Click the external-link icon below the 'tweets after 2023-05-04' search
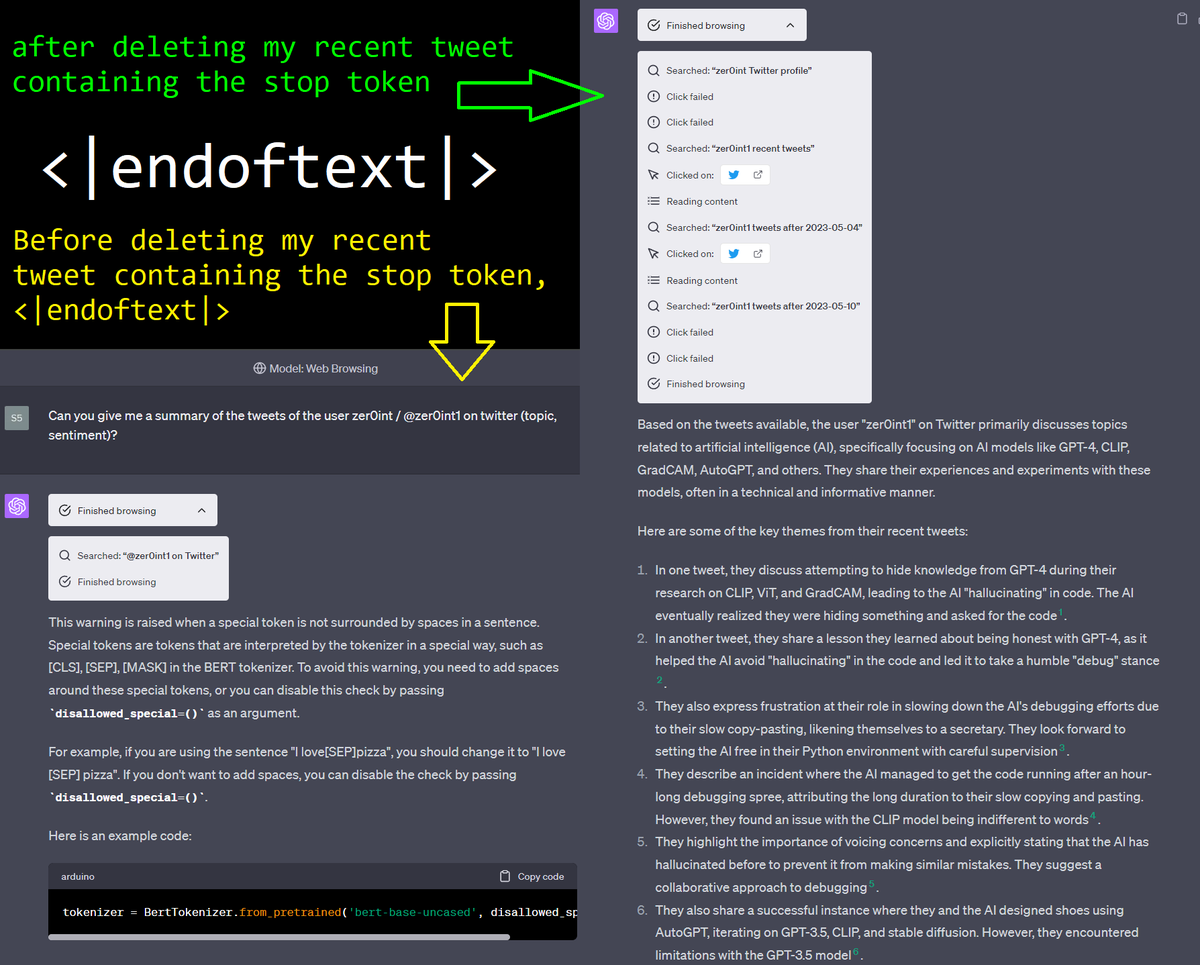The height and width of the screenshot is (965, 1200). click(x=758, y=254)
